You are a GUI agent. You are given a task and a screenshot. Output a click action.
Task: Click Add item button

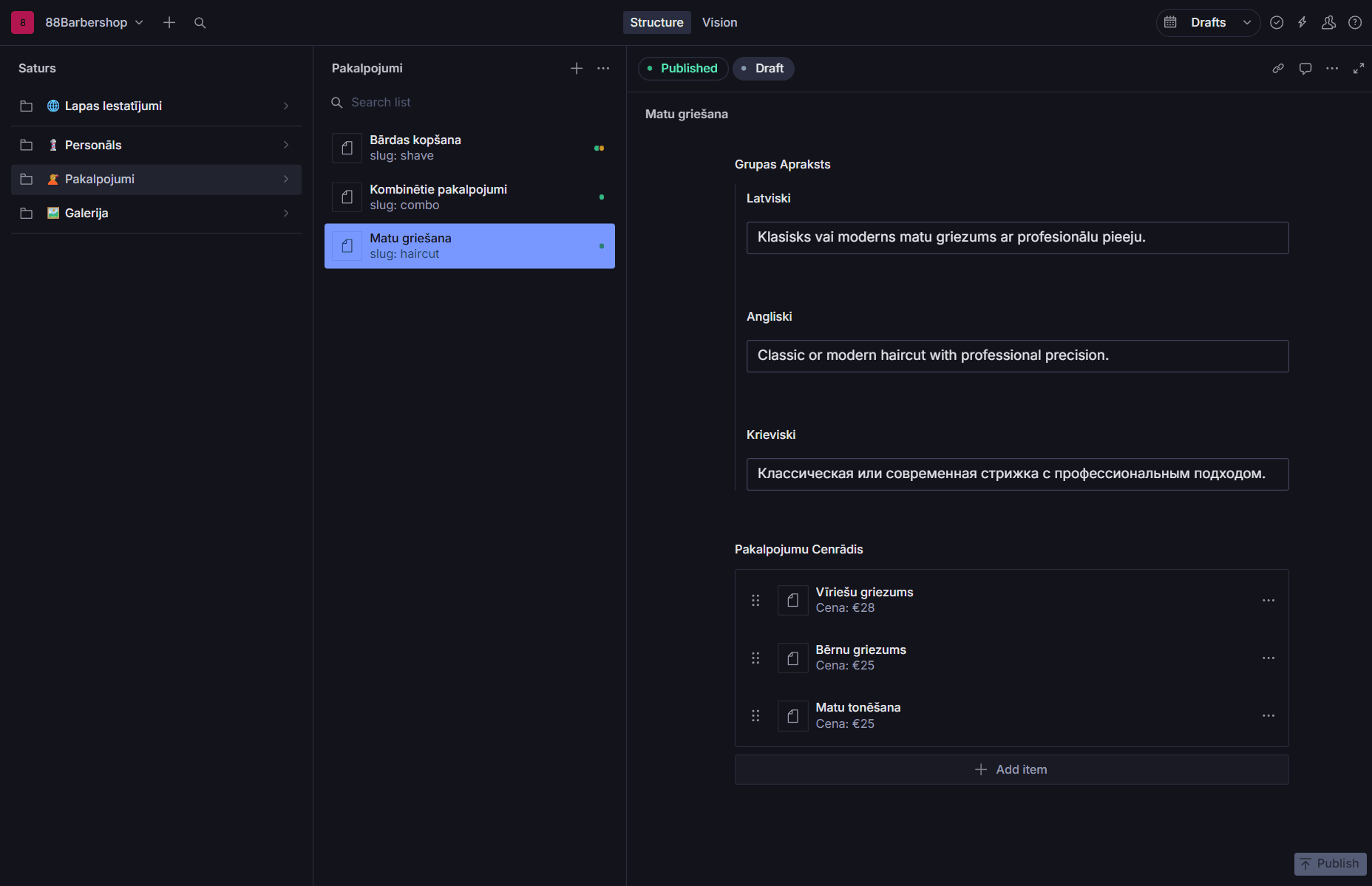pyautogui.click(x=1011, y=769)
